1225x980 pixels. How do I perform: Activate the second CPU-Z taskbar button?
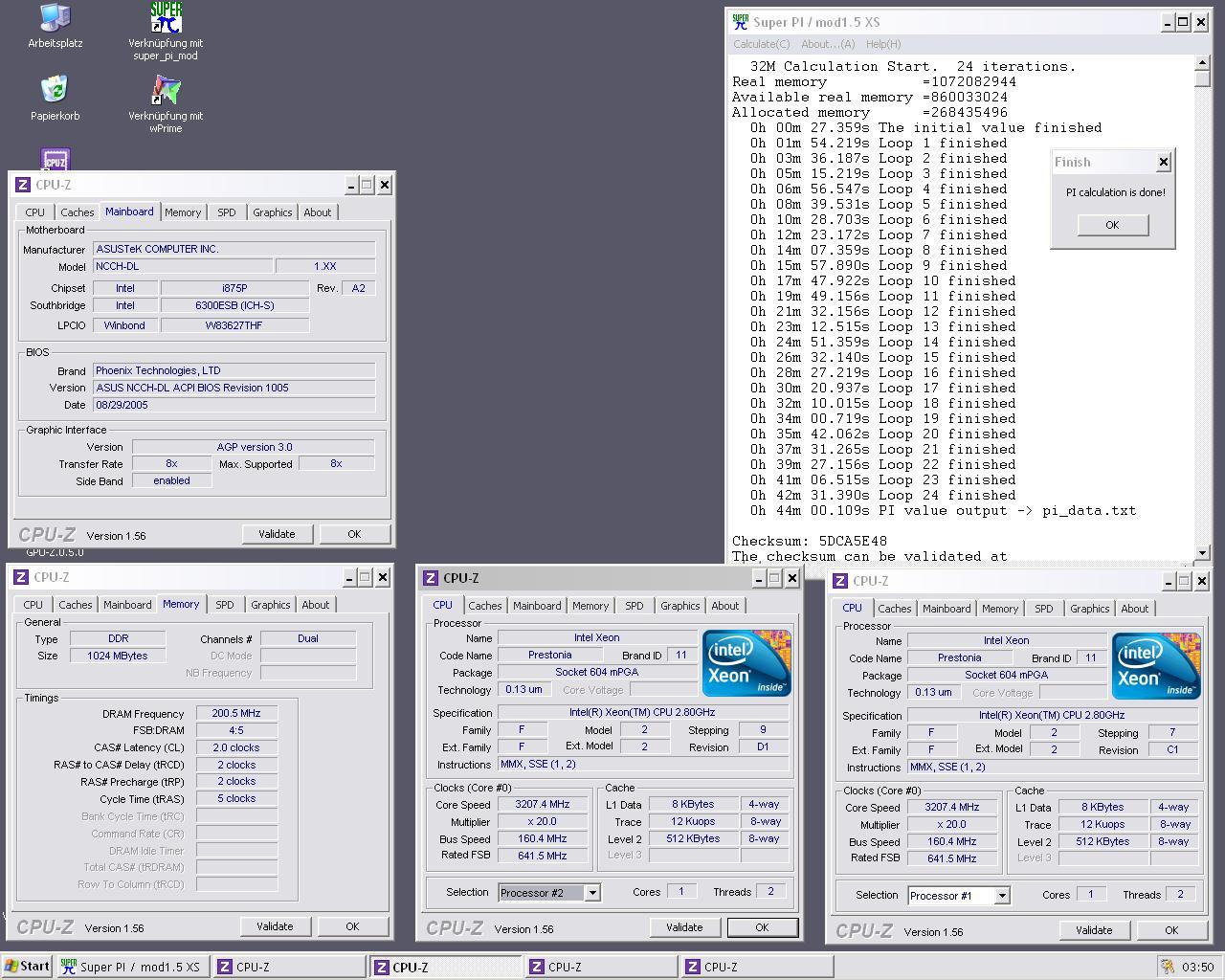pos(446,967)
